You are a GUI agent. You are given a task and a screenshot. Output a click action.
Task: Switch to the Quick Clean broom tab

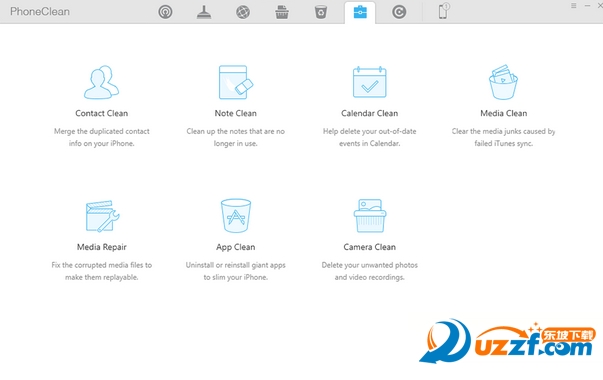point(204,12)
